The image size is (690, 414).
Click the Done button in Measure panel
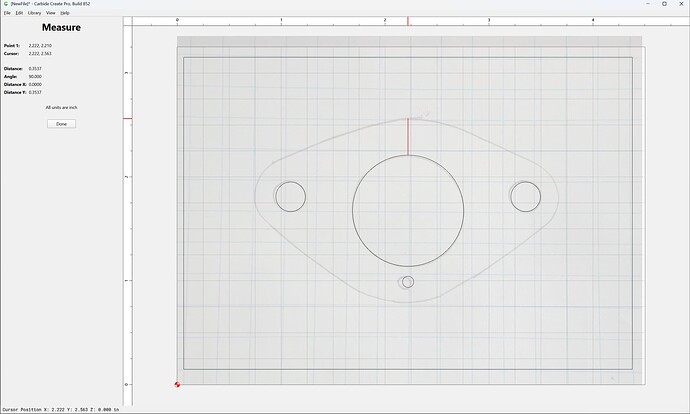pyautogui.click(x=62, y=124)
